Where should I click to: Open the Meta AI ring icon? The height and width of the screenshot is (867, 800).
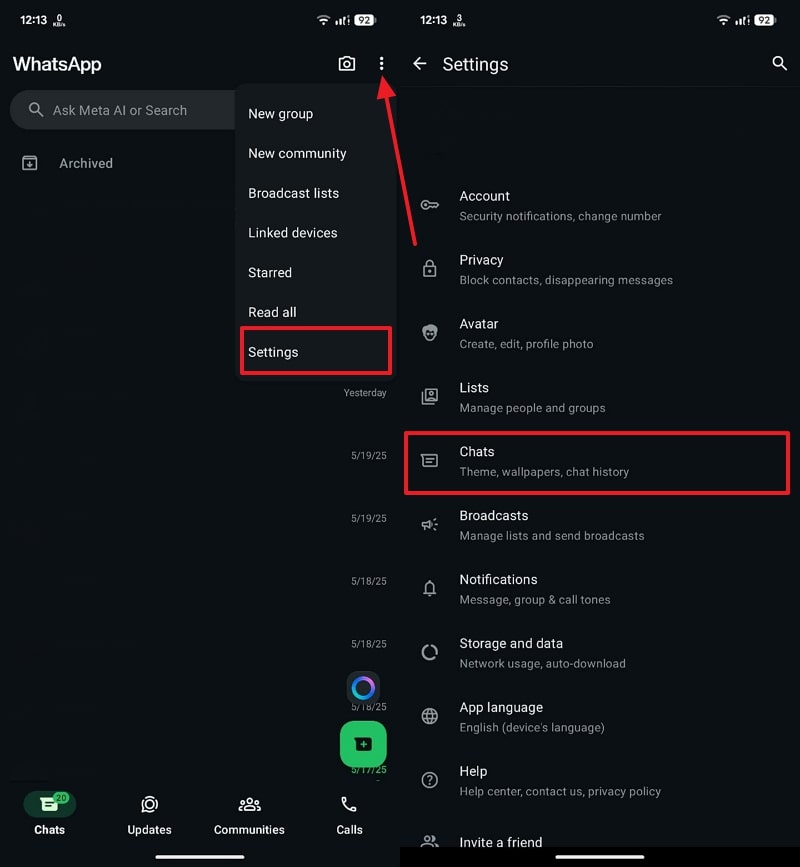coord(363,688)
